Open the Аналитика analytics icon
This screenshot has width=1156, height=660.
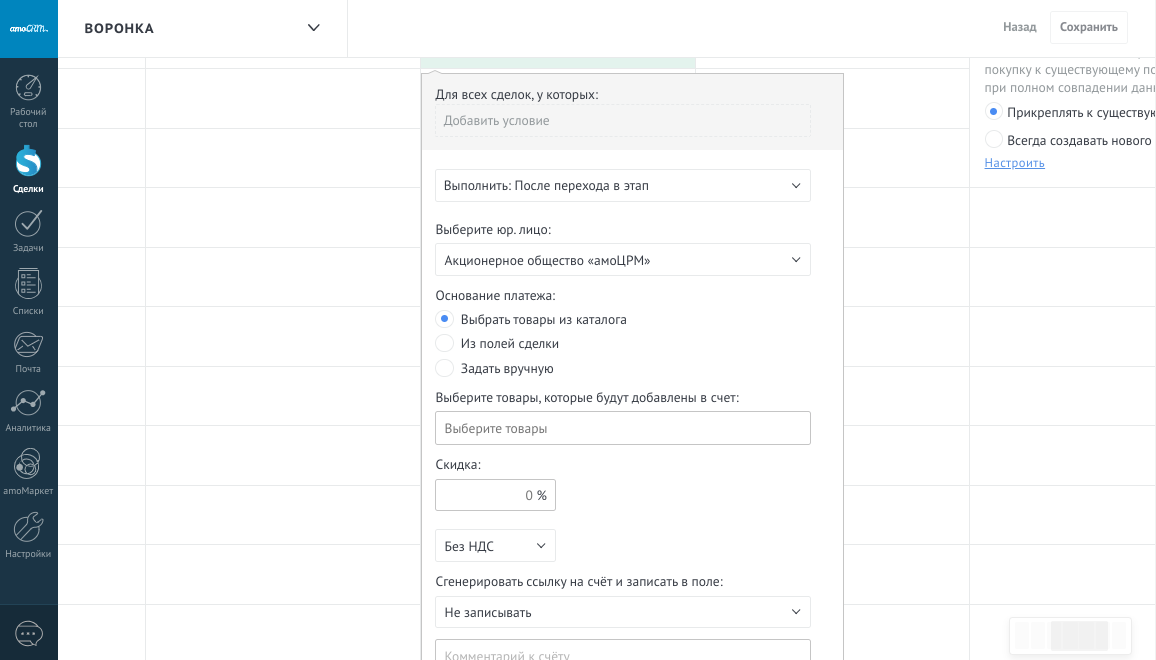click(x=28, y=404)
